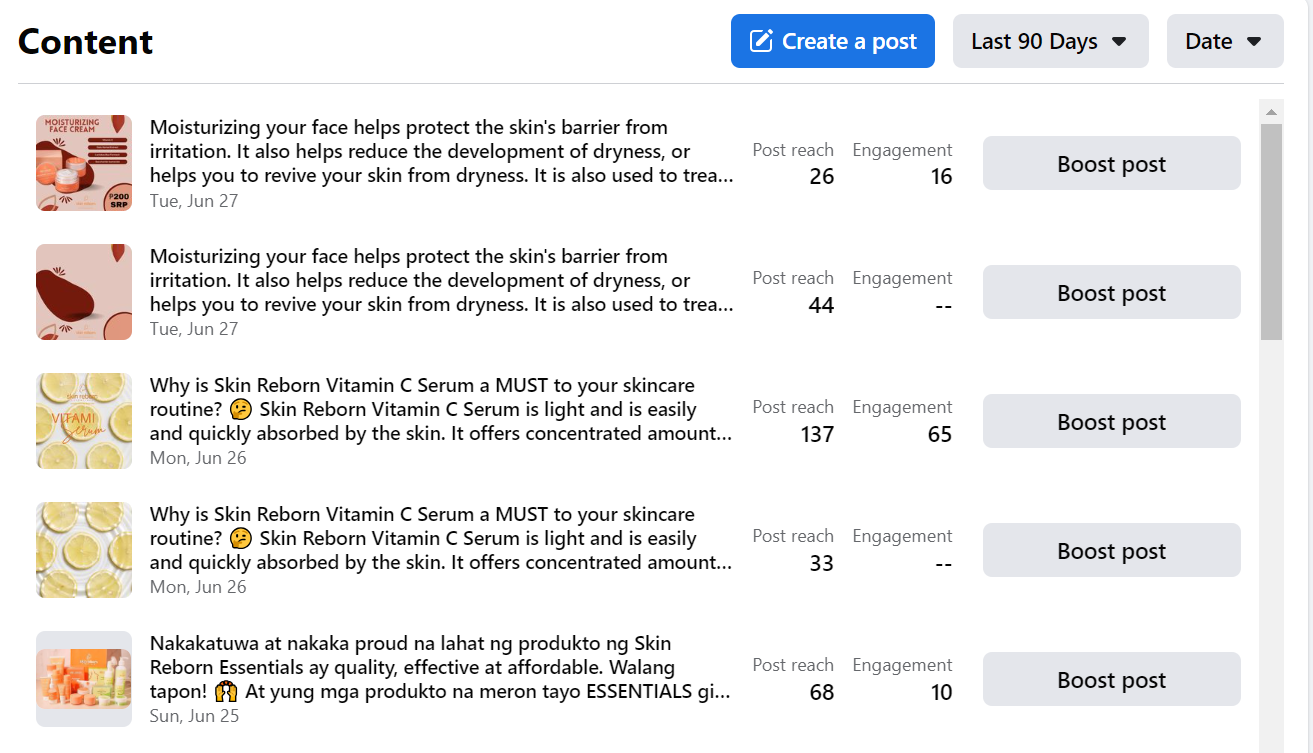Open the Moisturizing Face Cream post thumbnail
The height and width of the screenshot is (753, 1313).
(x=84, y=163)
